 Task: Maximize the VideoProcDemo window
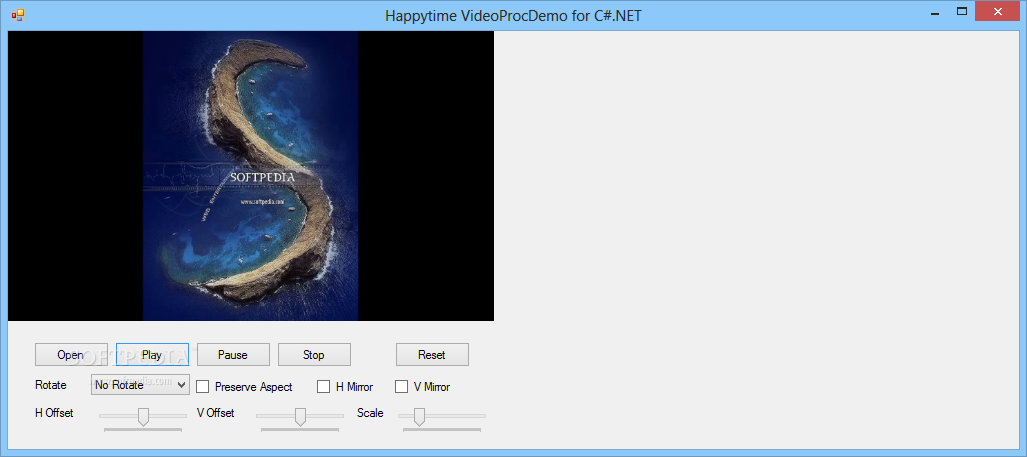[x=962, y=11]
